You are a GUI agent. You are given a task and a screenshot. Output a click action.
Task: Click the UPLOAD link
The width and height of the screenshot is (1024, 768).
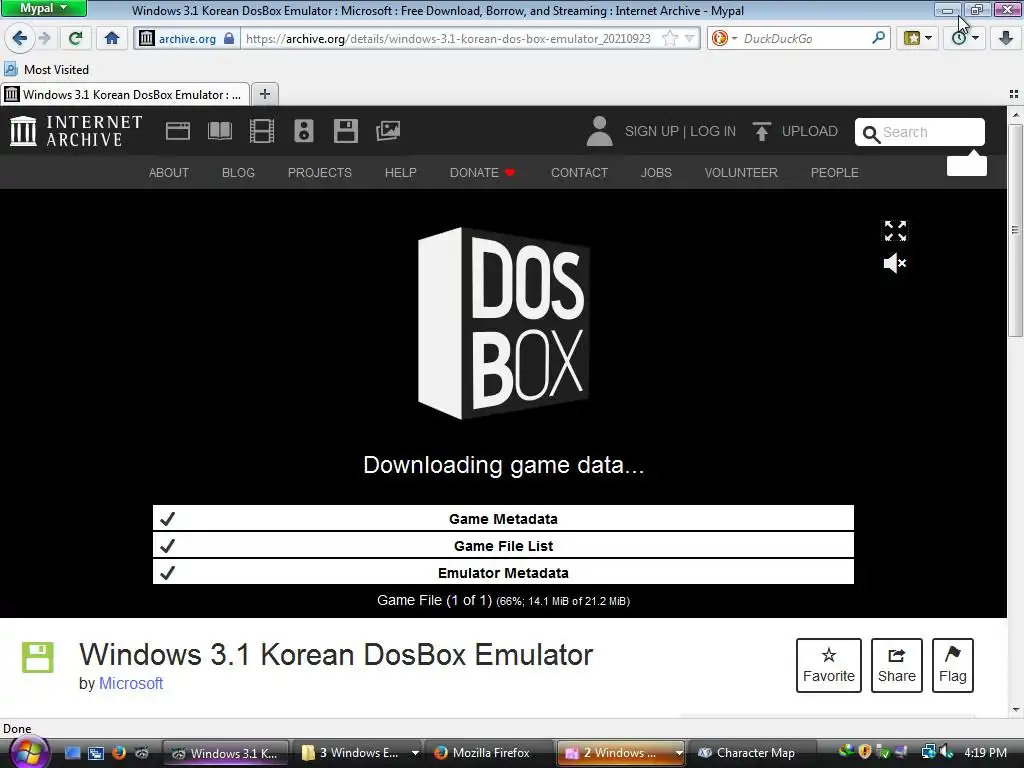point(795,131)
